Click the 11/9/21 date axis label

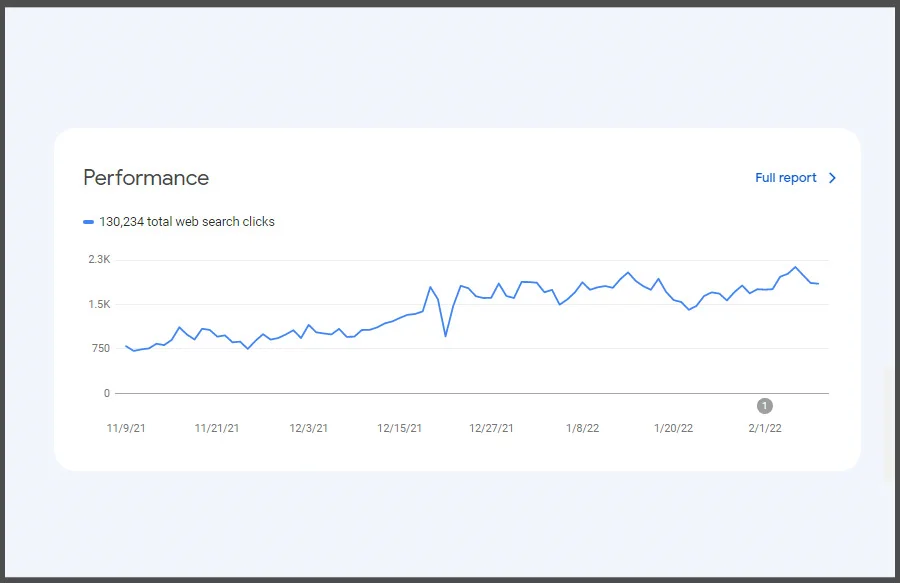126,428
